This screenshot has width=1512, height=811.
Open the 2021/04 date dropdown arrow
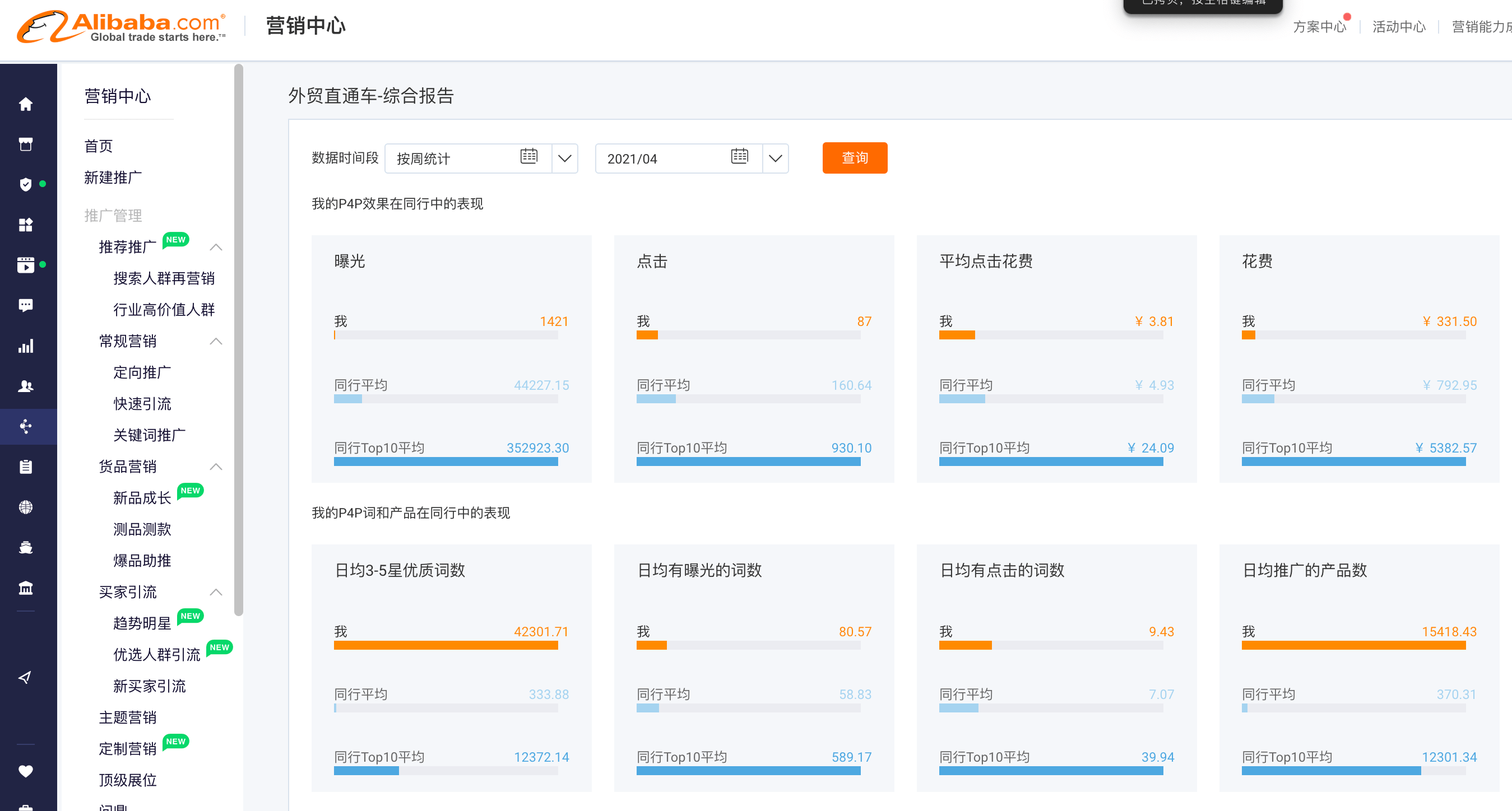[x=776, y=159]
